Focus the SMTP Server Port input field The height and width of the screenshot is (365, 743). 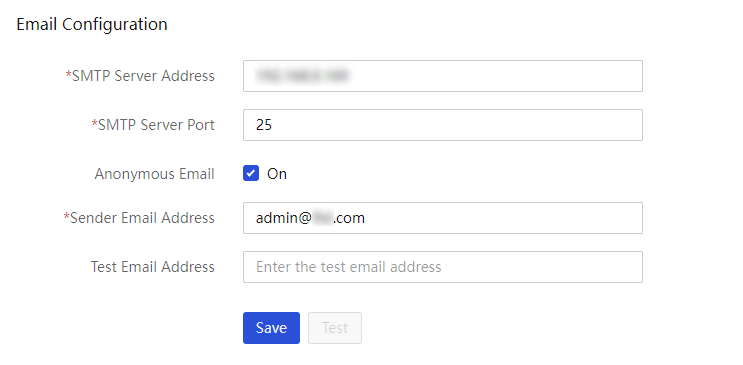[443, 125]
